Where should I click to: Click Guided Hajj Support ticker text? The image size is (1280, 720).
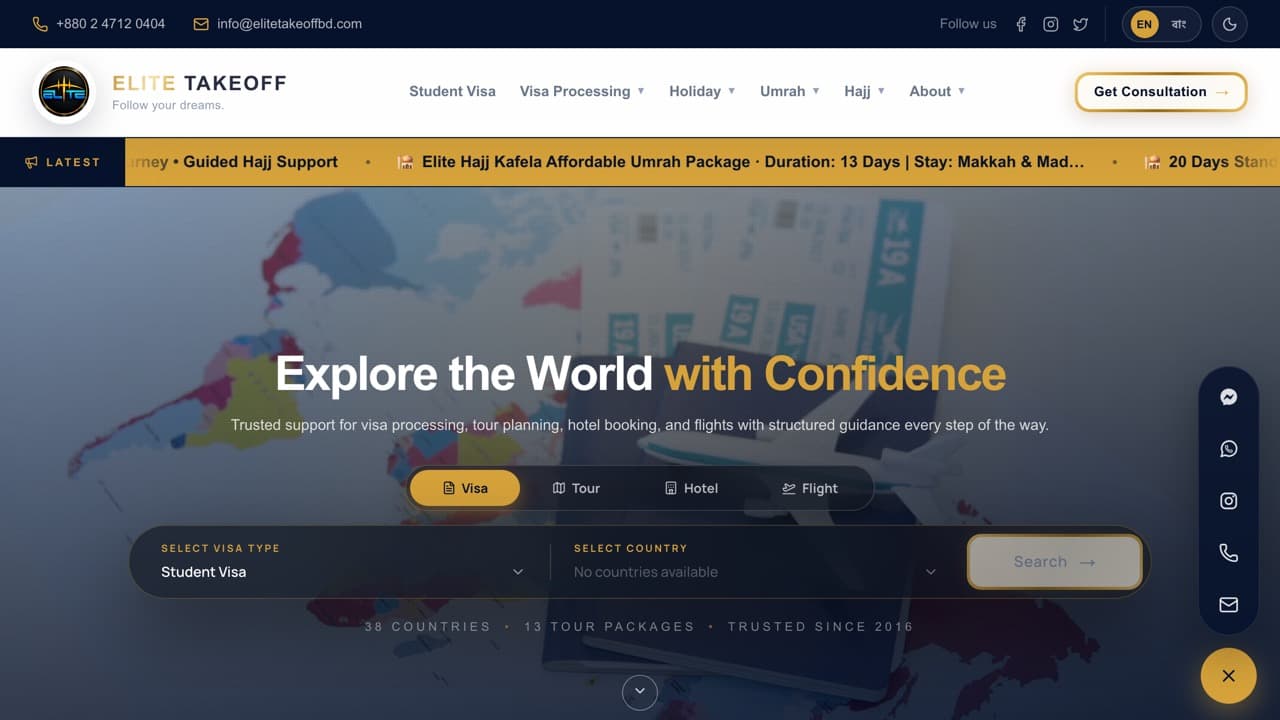tap(260, 162)
